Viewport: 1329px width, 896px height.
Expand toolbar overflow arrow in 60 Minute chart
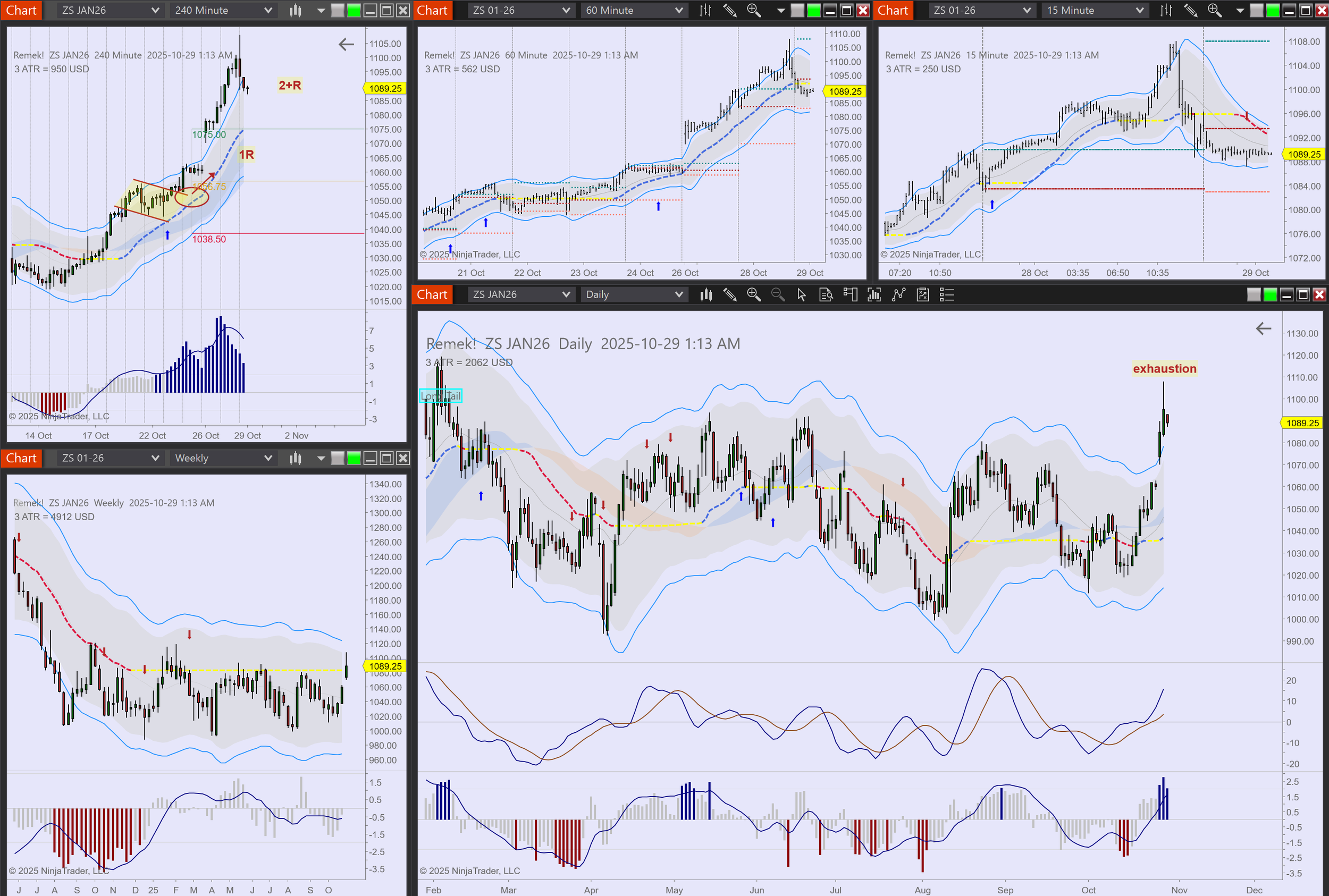click(x=781, y=11)
